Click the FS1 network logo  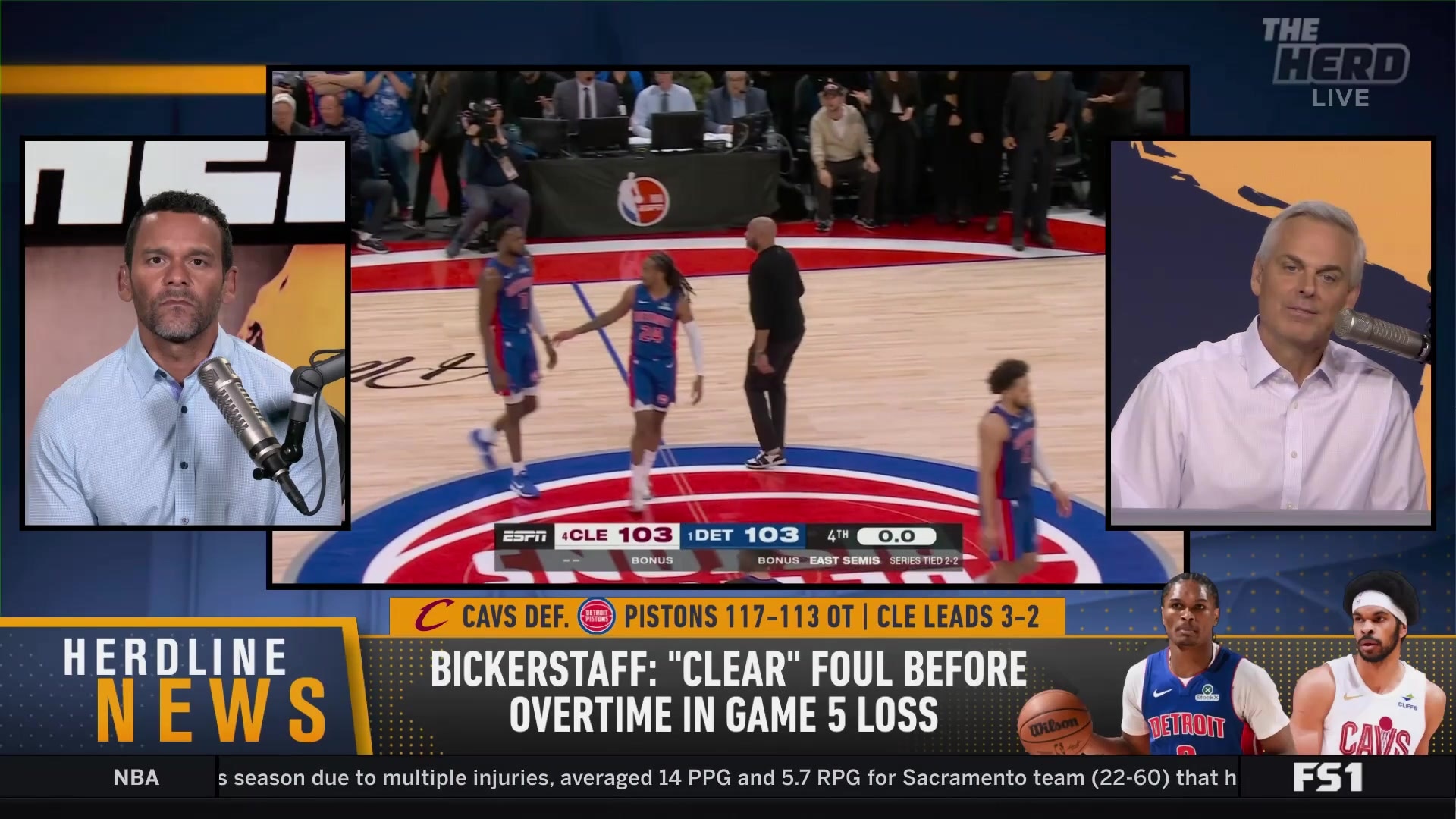(1327, 777)
